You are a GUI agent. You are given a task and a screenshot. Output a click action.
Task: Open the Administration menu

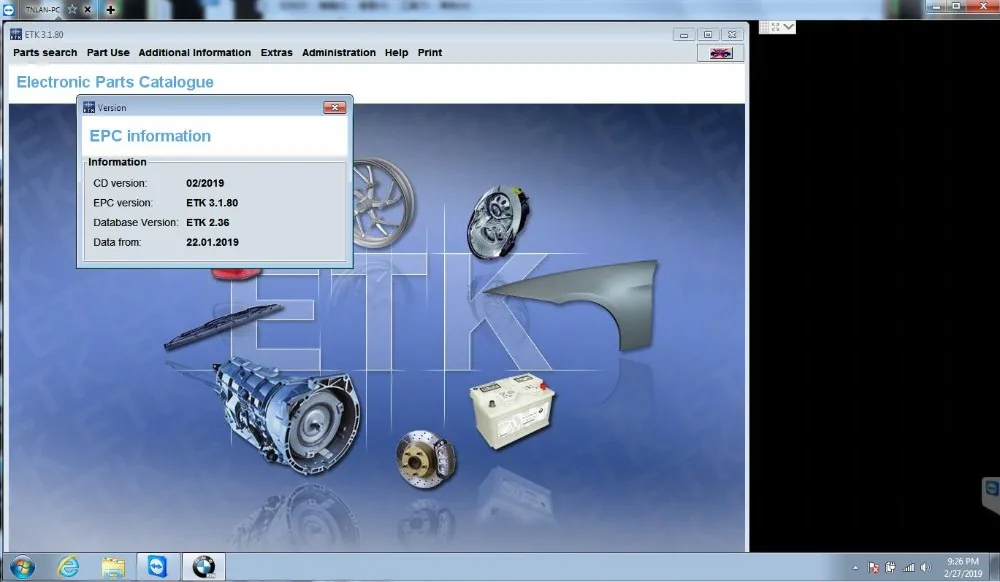339,53
